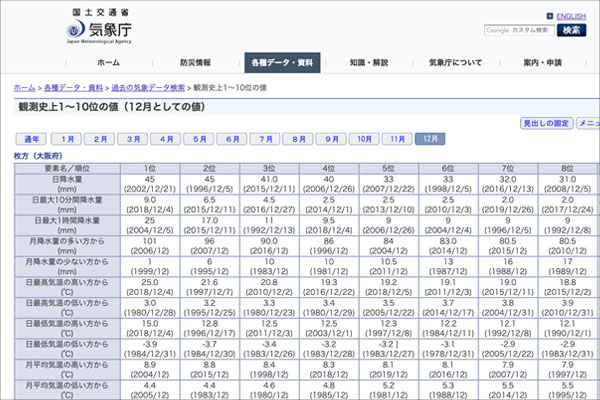Open the 防災情報 navigation menu item
This screenshot has height=400, width=600.
pyautogui.click(x=195, y=63)
